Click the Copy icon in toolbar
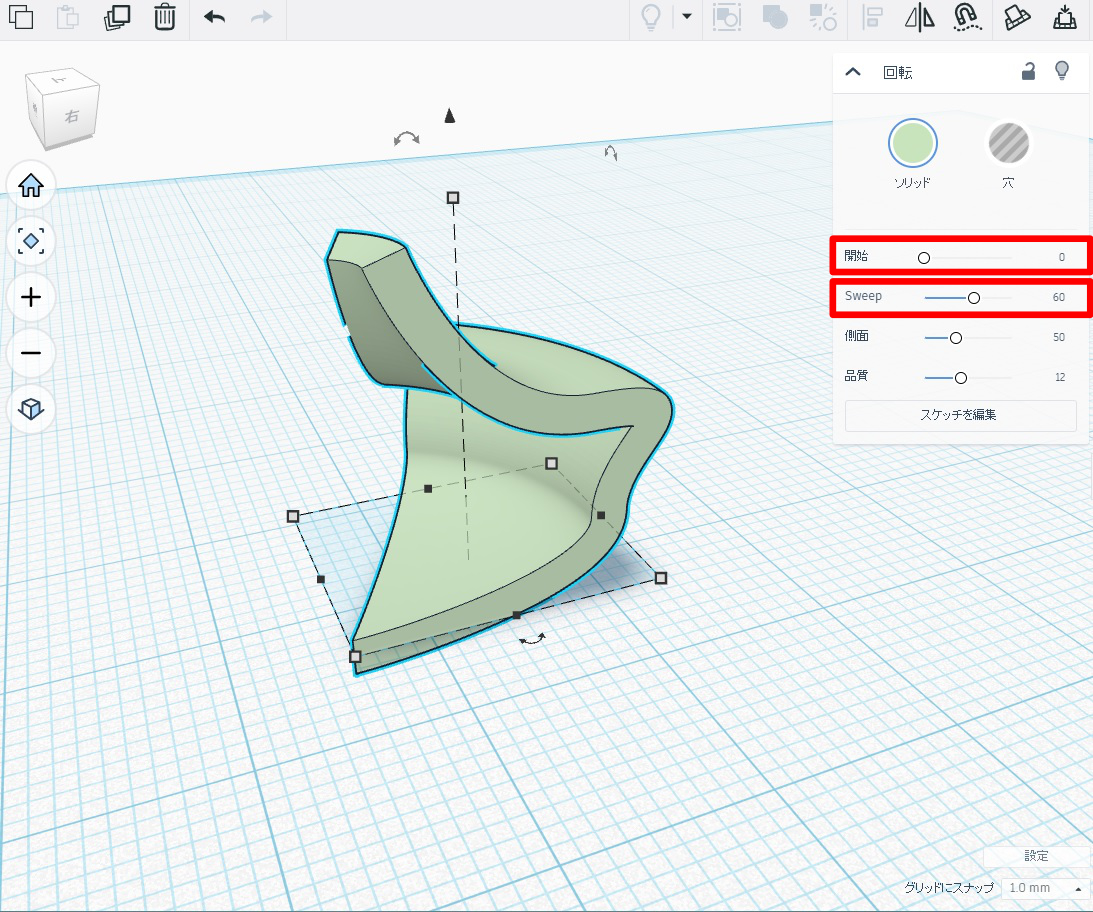This screenshot has height=912, width=1093. tap(21, 17)
